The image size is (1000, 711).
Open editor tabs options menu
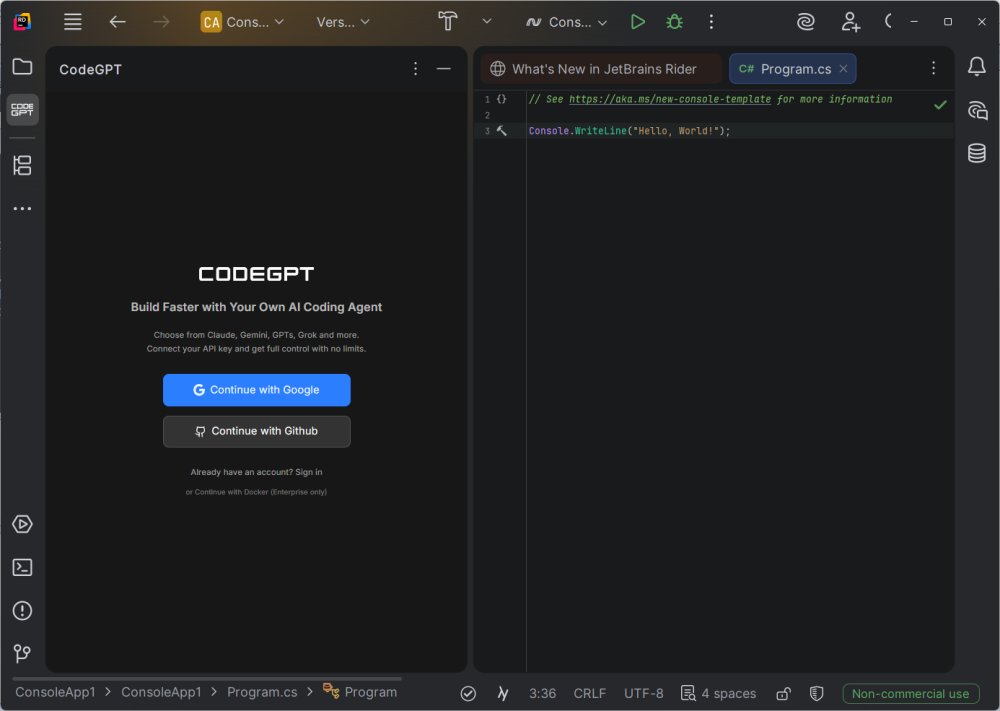point(933,68)
